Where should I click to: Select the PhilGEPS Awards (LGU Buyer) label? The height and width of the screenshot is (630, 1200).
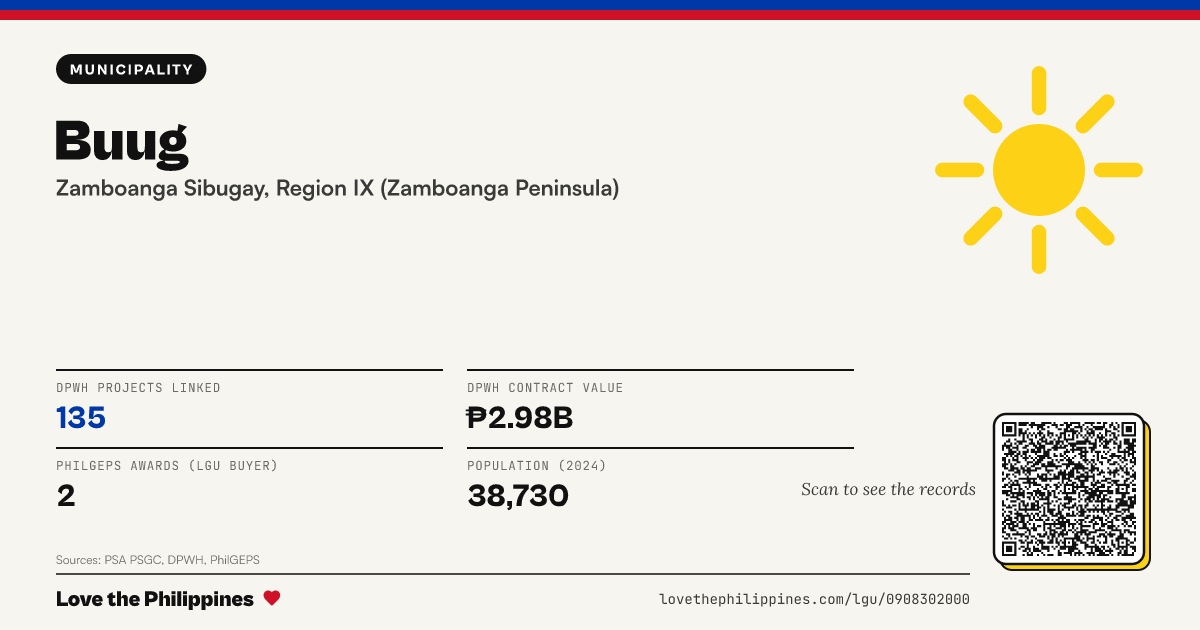point(167,466)
